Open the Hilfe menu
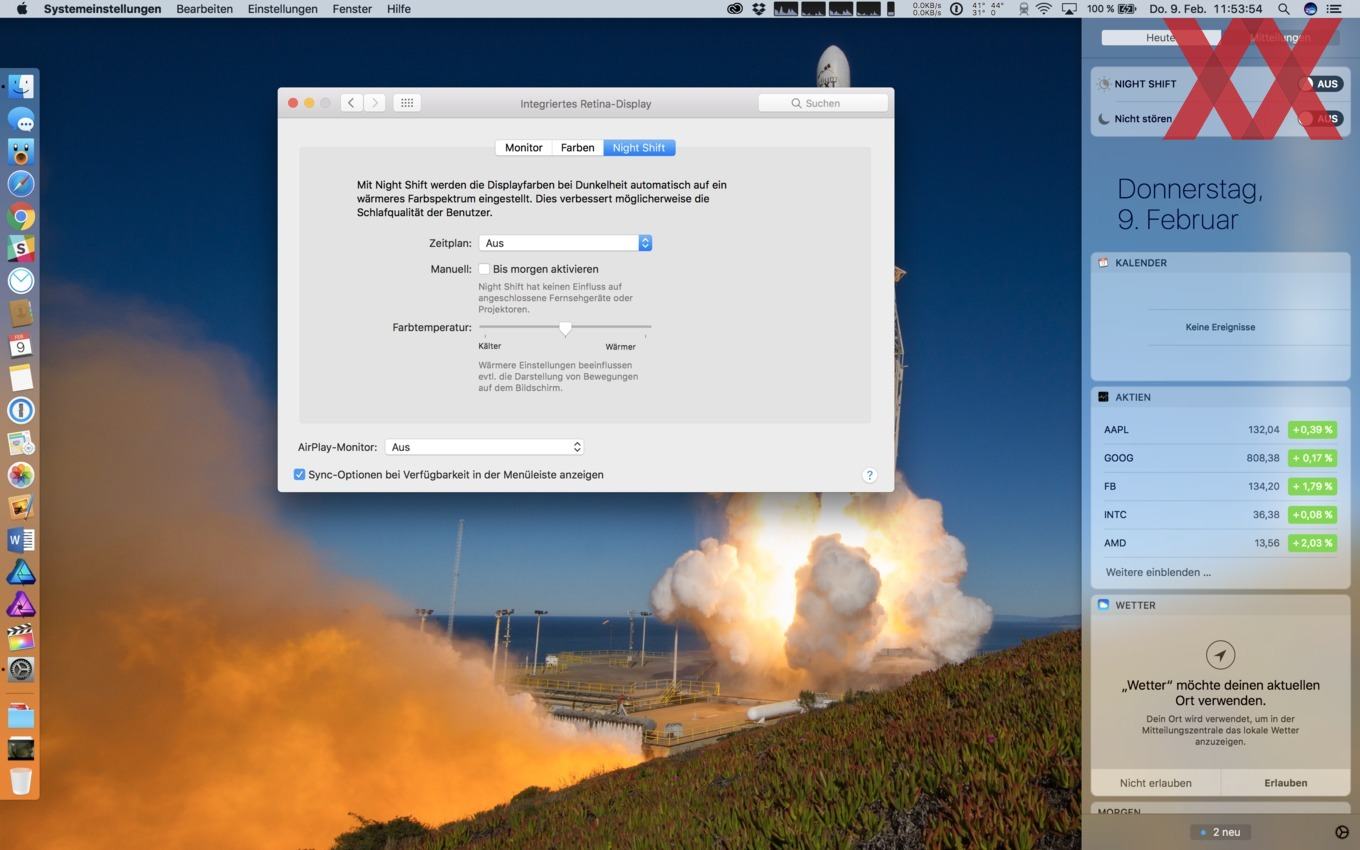 [x=398, y=9]
